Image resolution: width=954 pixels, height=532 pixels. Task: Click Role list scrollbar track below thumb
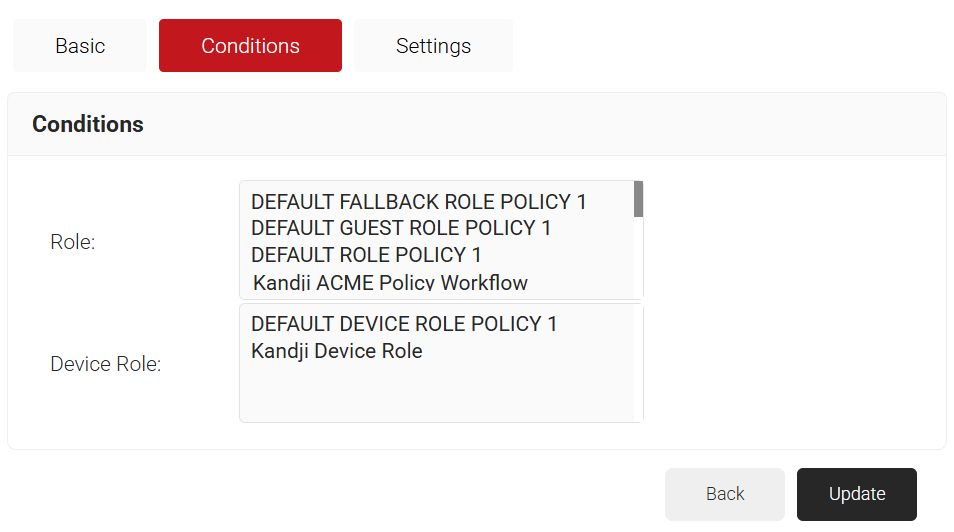tap(638, 257)
